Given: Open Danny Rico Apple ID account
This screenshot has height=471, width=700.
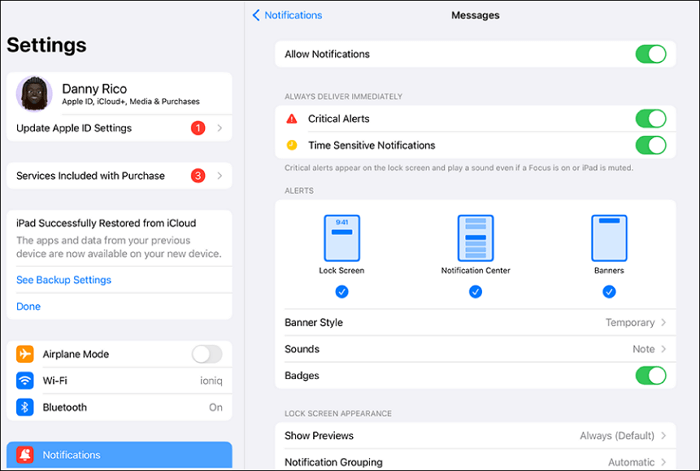Looking at the screenshot, I should tap(120, 94).
